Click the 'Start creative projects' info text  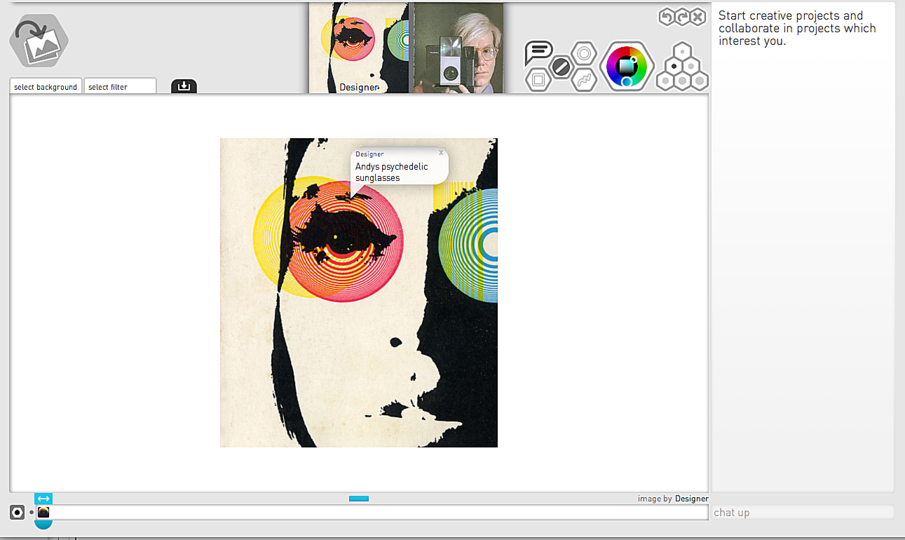coord(796,28)
